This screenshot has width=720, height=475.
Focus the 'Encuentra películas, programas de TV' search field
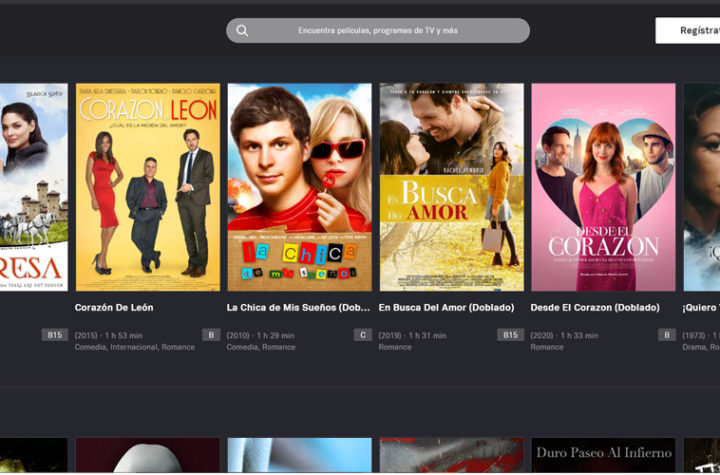pos(378,30)
